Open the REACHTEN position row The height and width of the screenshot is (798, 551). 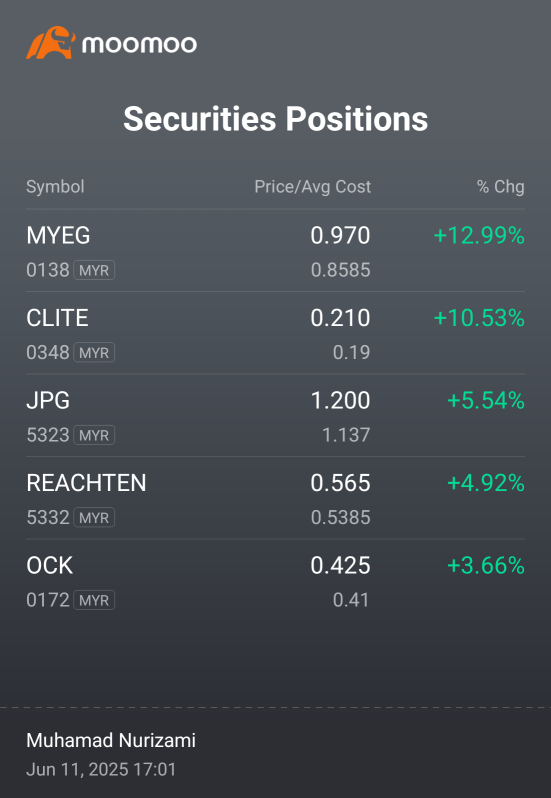coord(275,498)
